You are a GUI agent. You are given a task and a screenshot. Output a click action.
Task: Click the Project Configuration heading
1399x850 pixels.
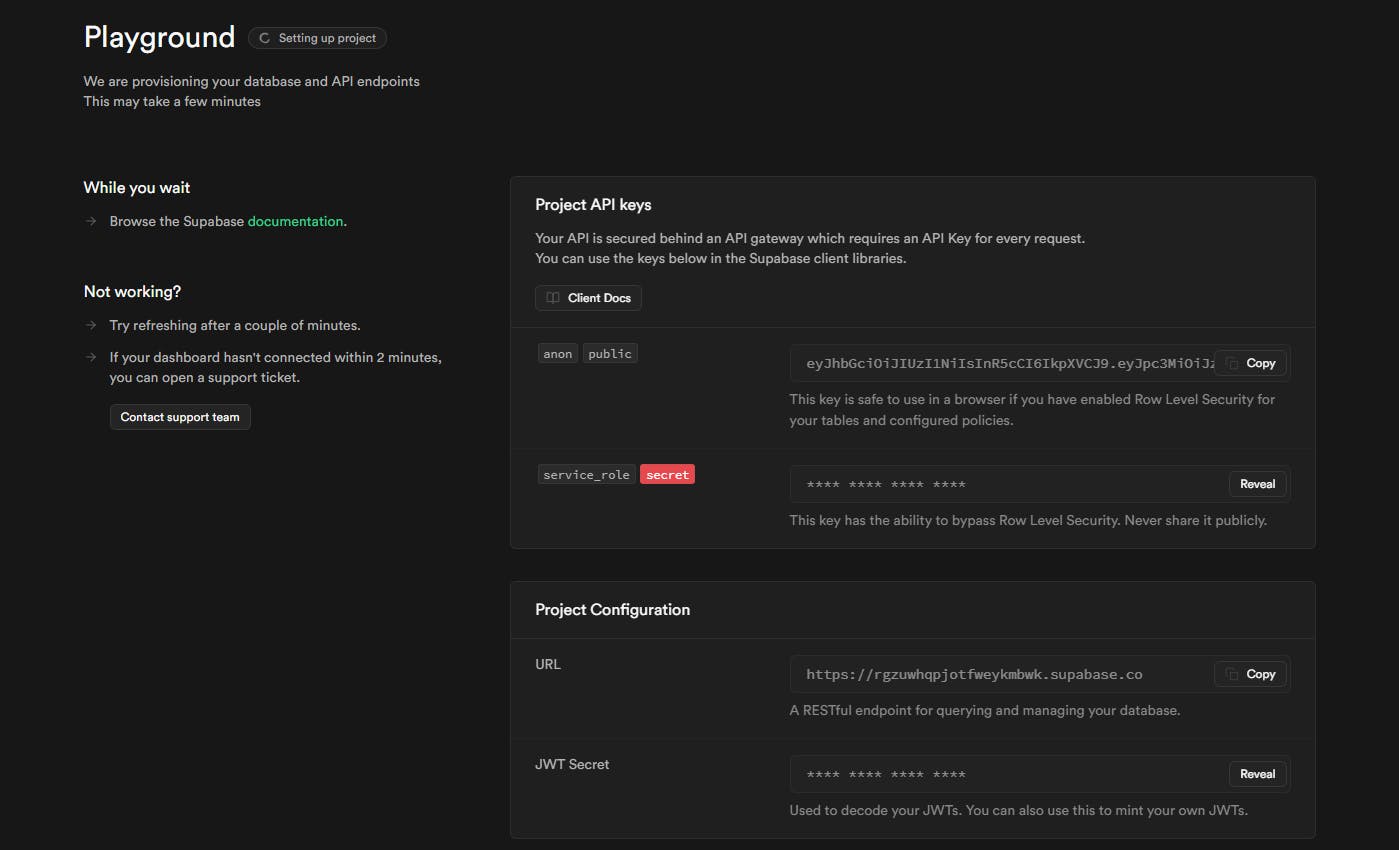pos(612,610)
